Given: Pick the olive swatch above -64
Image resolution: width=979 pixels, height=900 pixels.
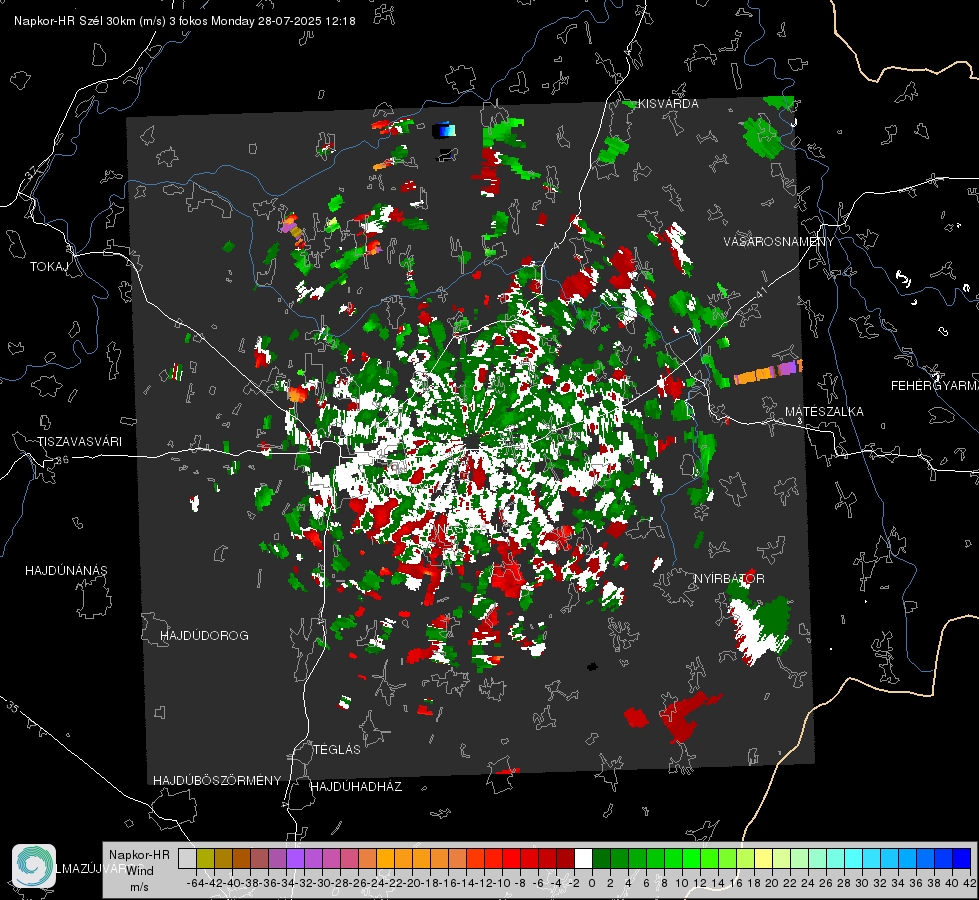Looking at the screenshot, I should 205,858.
